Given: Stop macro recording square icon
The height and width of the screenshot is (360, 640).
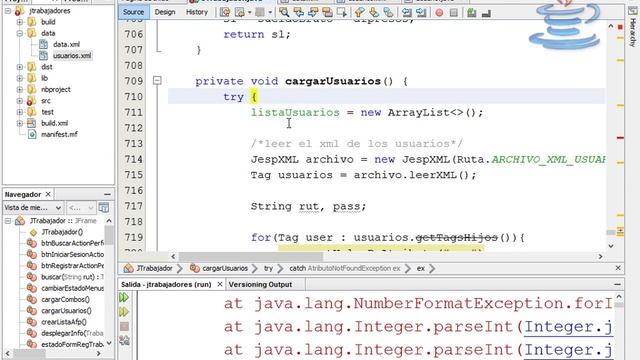Looking at the screenshot, I should (x=453, y=13).
